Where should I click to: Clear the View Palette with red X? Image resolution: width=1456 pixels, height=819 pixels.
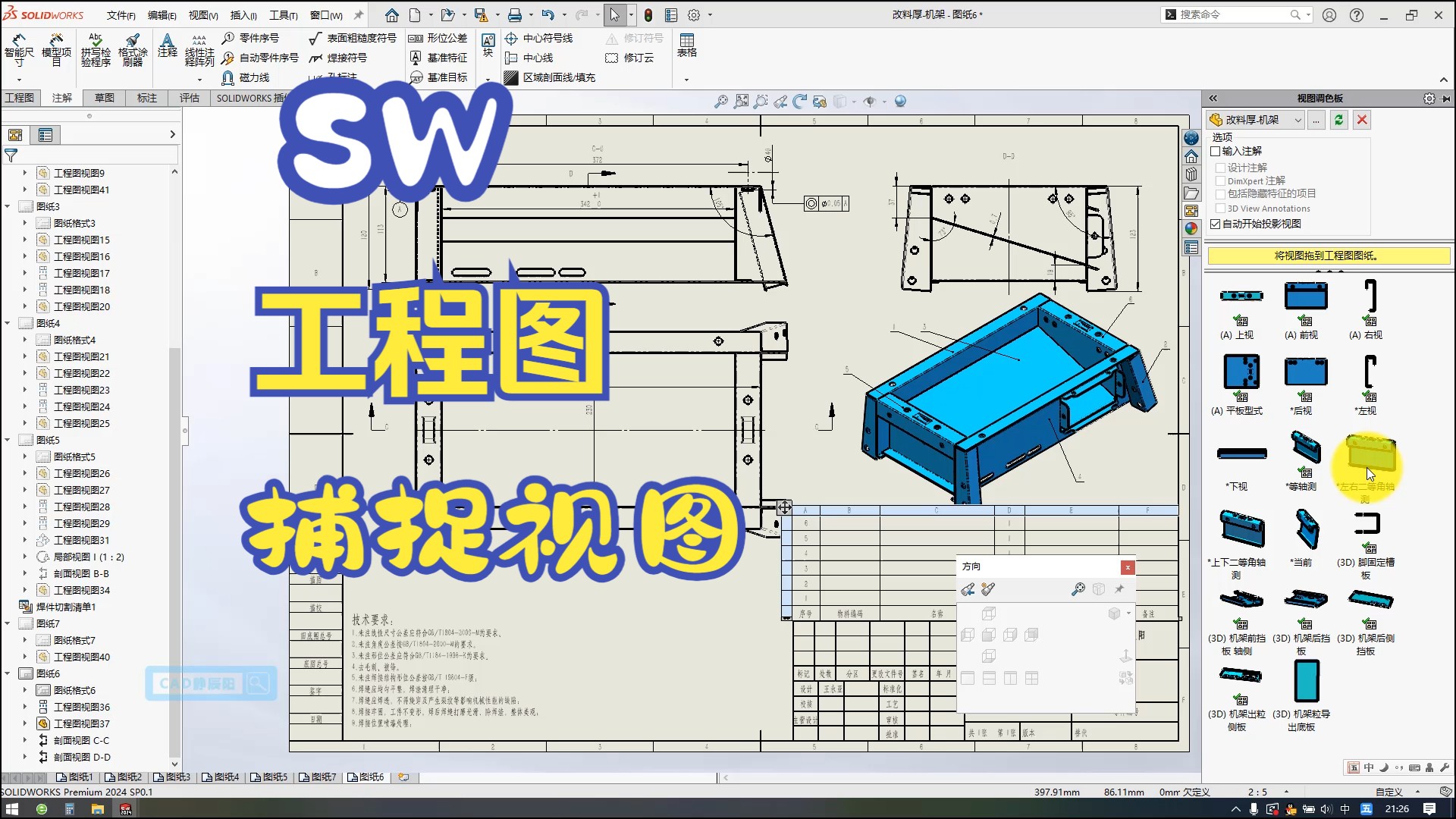coord(1362,120)
